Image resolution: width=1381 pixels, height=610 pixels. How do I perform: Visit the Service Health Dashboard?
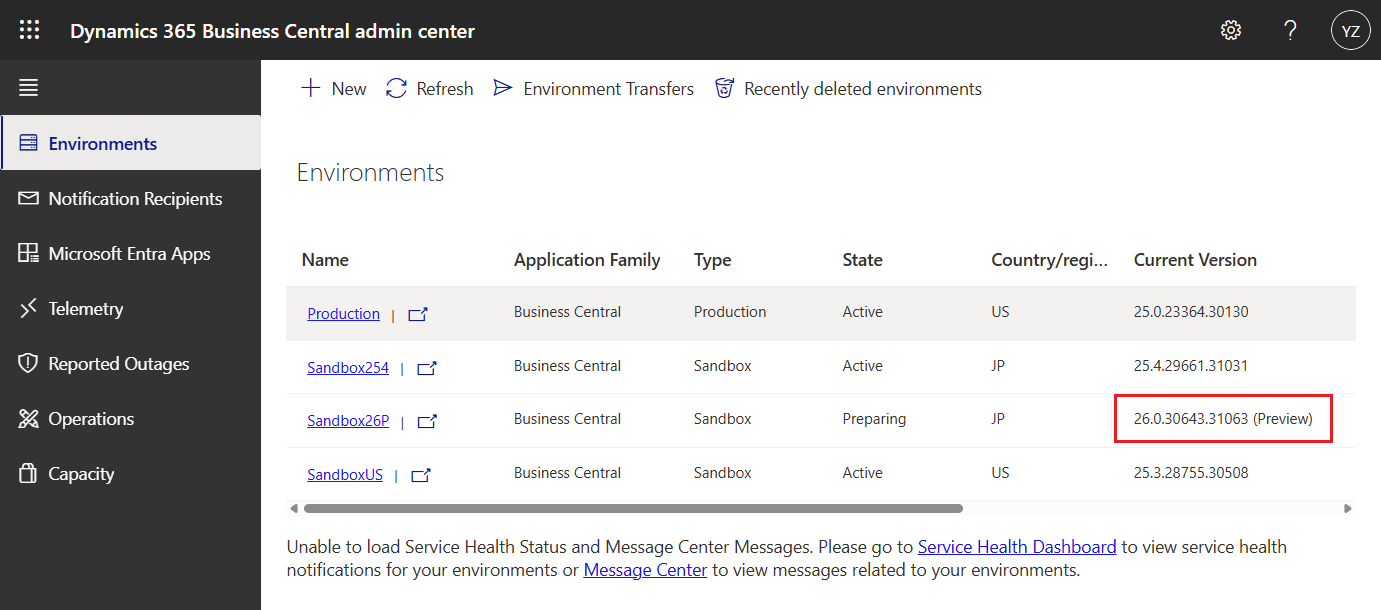coord(1016,546)
